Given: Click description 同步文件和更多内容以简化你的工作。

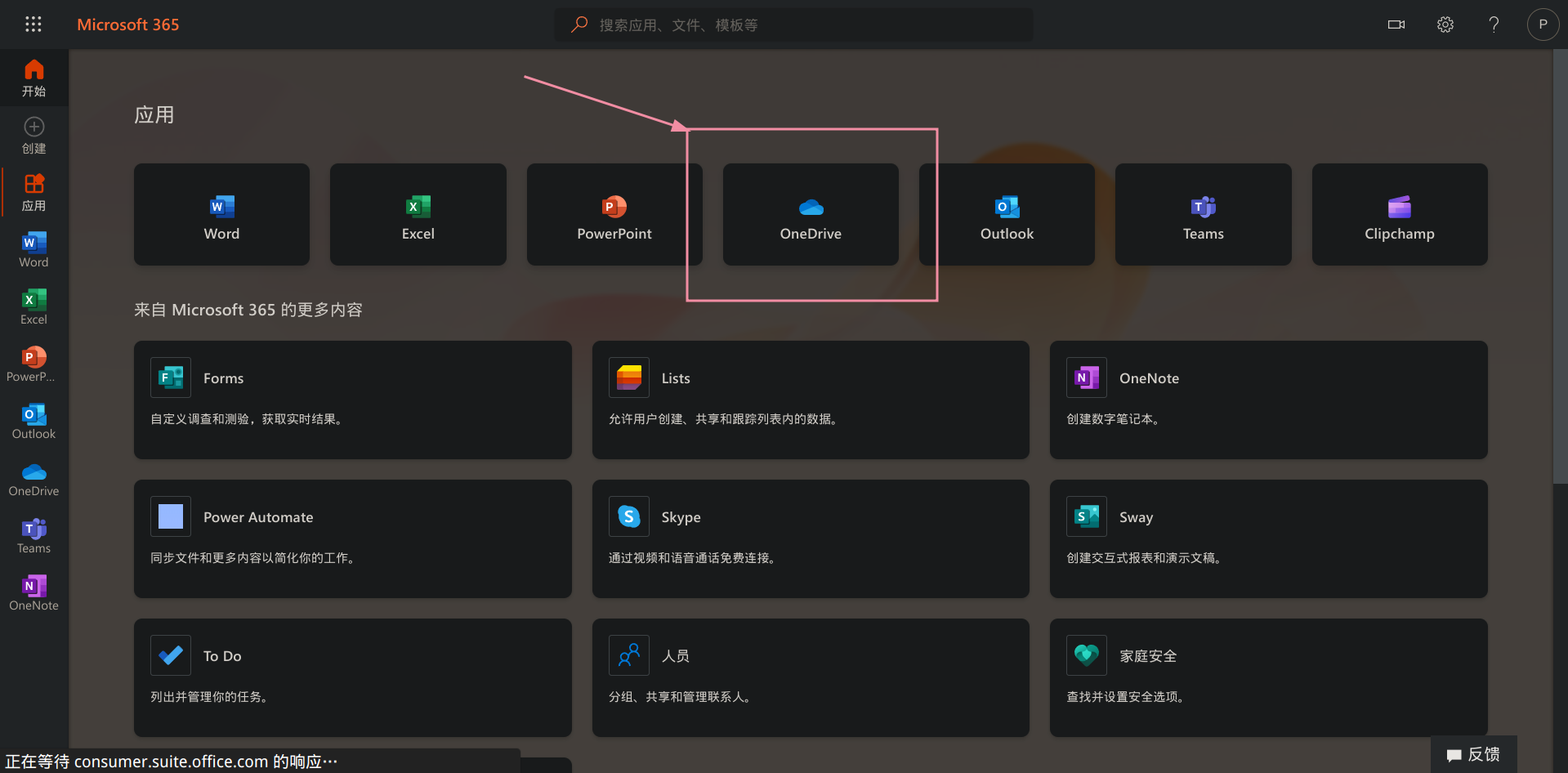Looking at the screenshot, I should 254,558.
